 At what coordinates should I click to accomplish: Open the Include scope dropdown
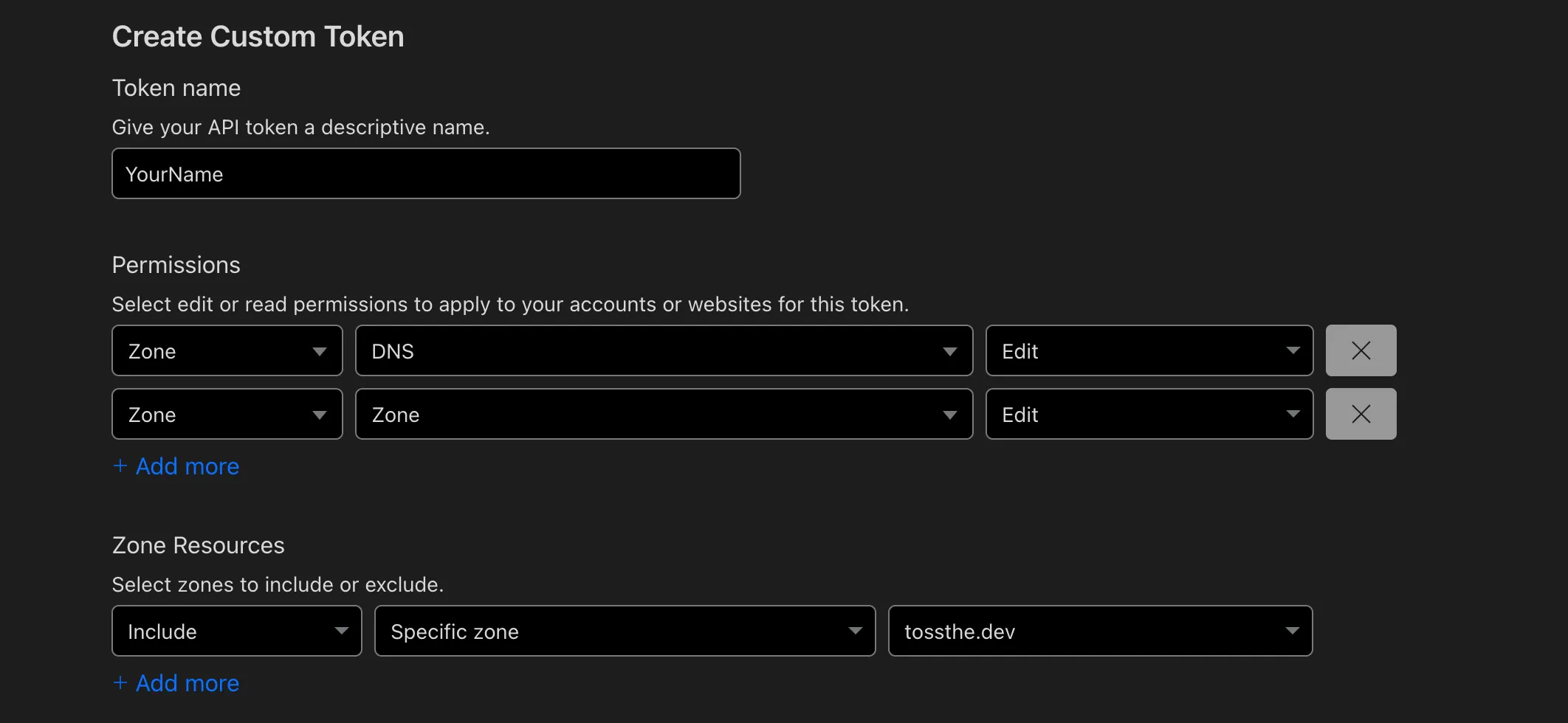tap(236, 631)
